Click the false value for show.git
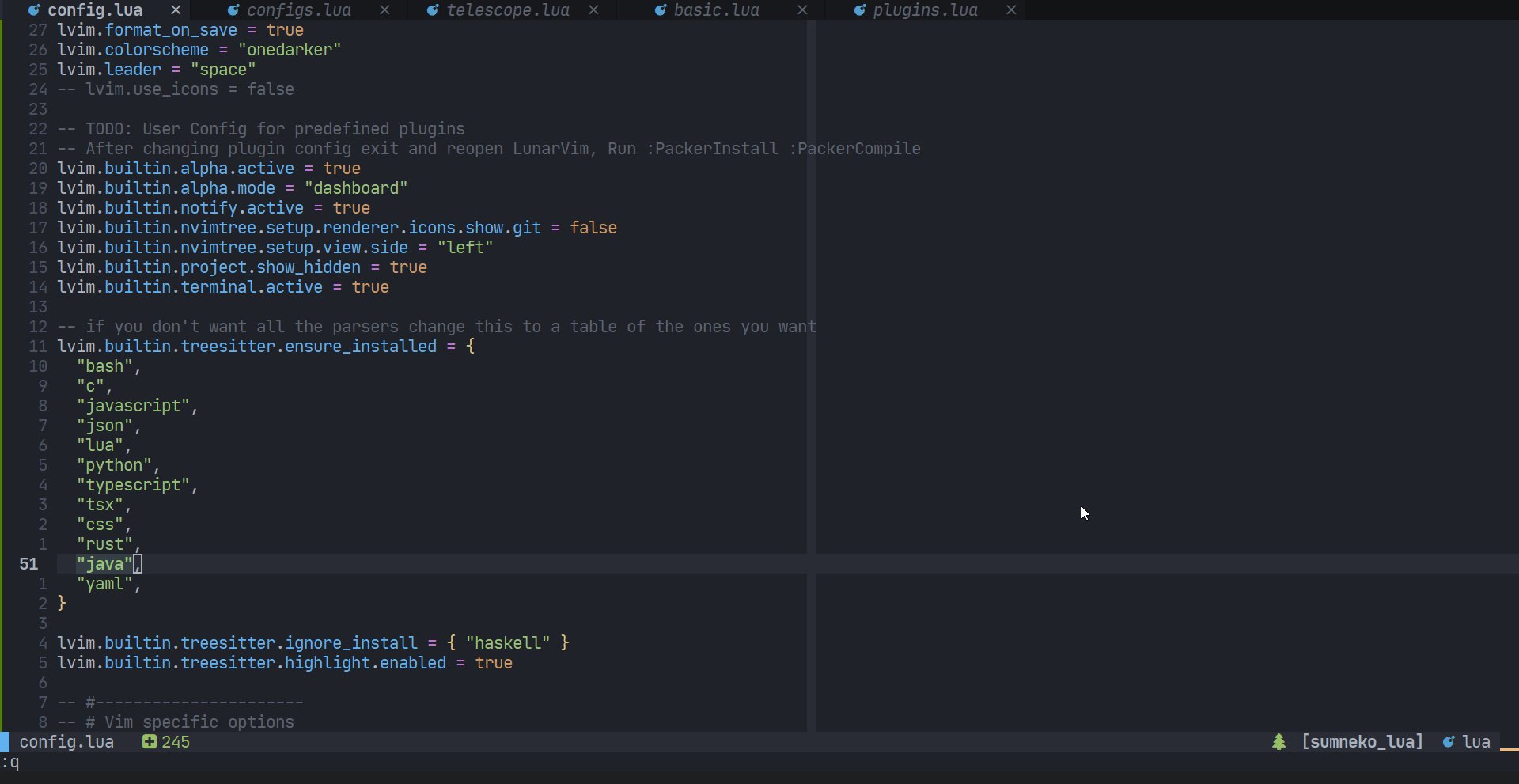1519x784 pixels. [593, 228]
